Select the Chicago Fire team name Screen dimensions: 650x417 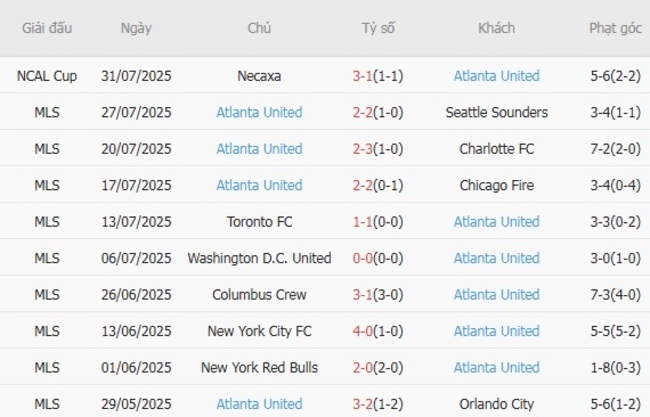pos(496,185)
